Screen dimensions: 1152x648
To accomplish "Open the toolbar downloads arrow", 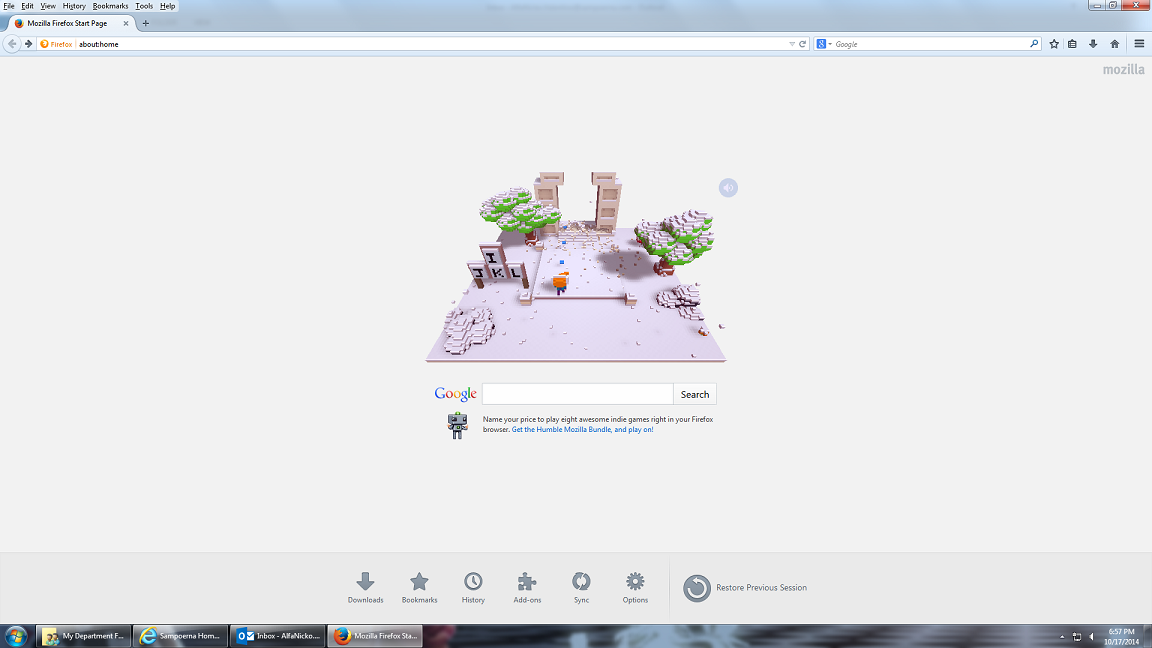I will point(1093,44).
